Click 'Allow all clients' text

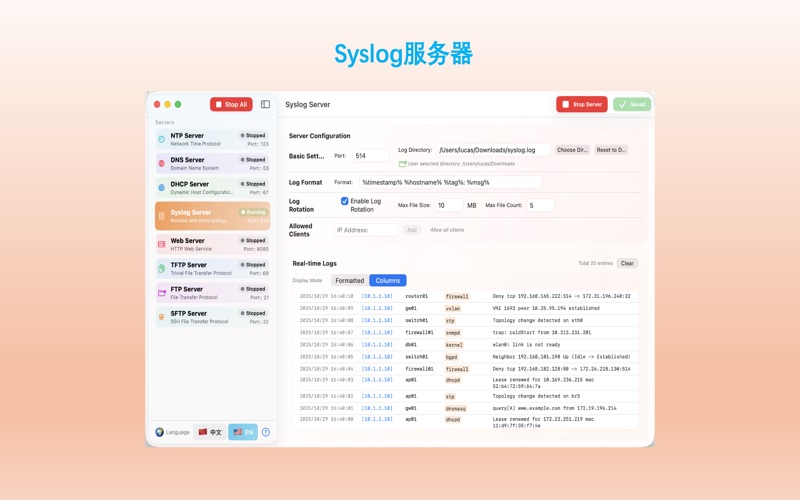(x=447, y=230)
